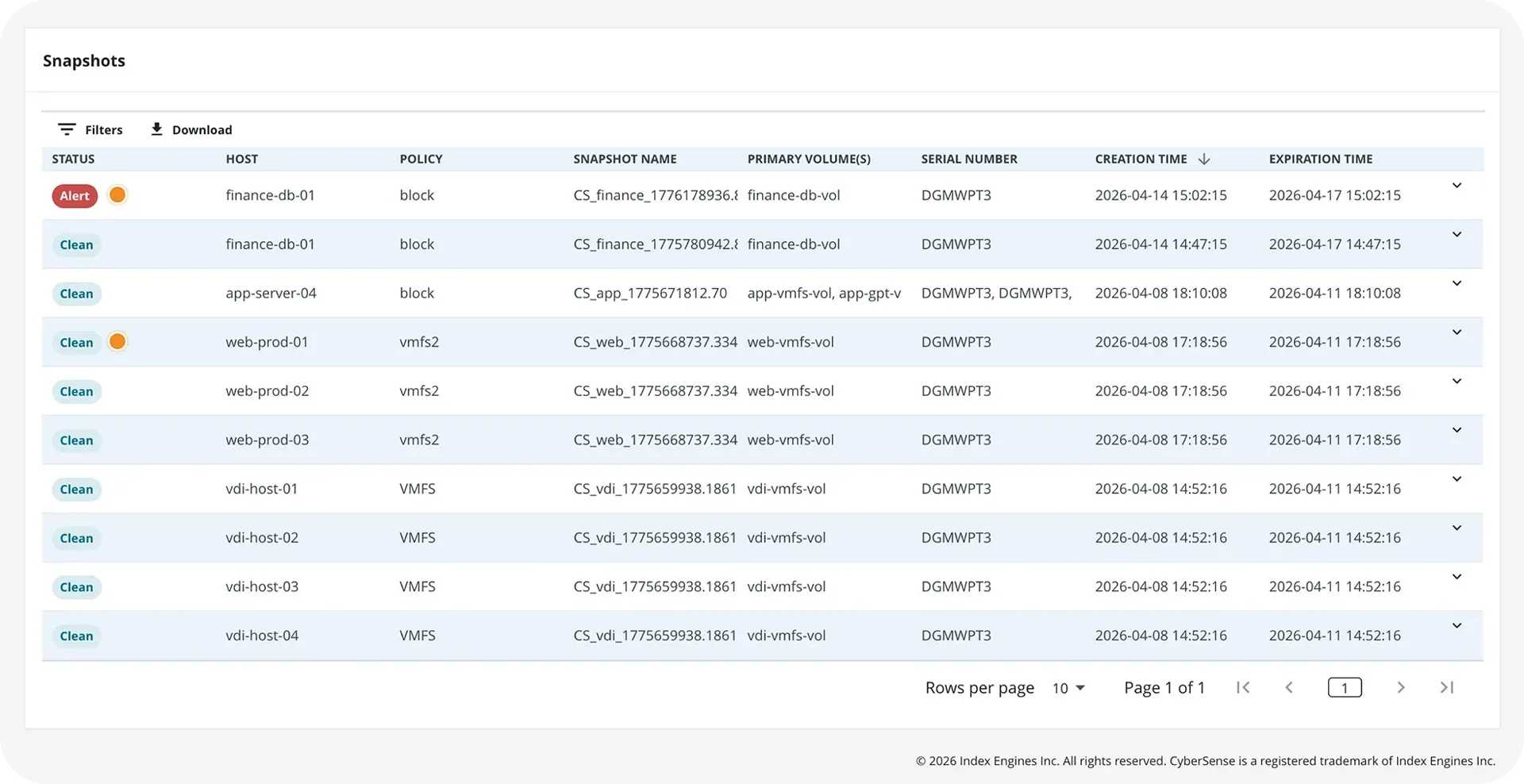This screenshot has width=1524, height=784.
Task: Click volume app-vmfs-vol, app-gpt-v cell
Action: click(x=824, y=293)
